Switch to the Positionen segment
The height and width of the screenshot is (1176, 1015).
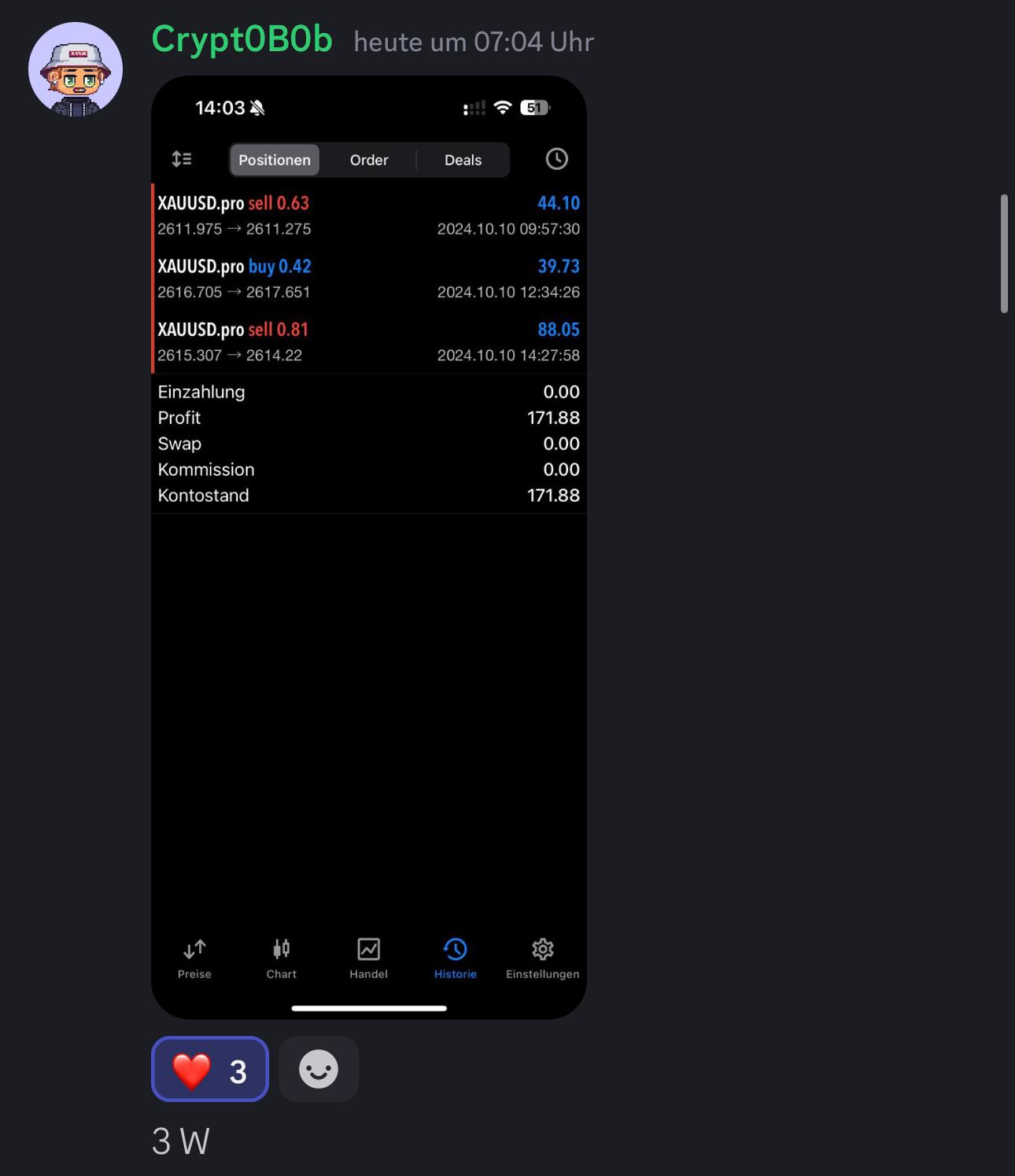275,160
